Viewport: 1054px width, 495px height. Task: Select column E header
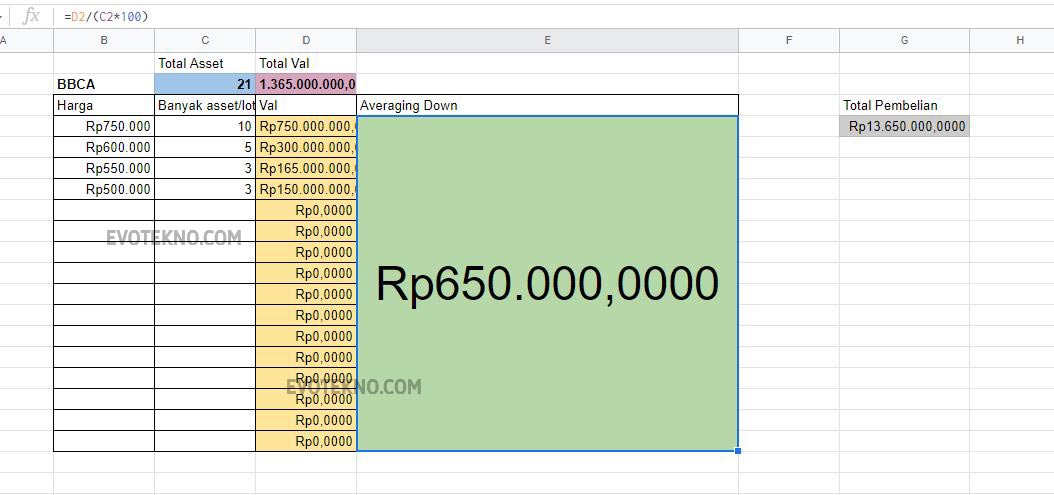coord(547,40)
